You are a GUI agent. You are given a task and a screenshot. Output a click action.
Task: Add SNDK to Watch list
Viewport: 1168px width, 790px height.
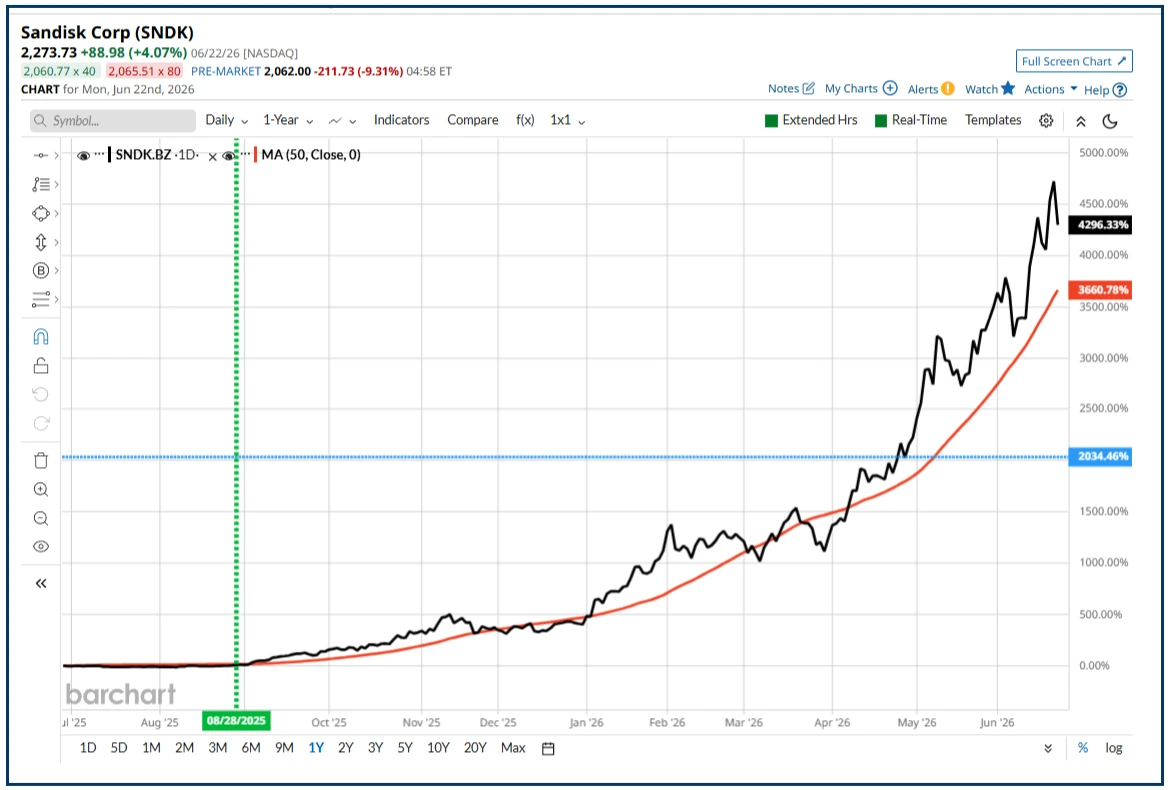(990, 89)
